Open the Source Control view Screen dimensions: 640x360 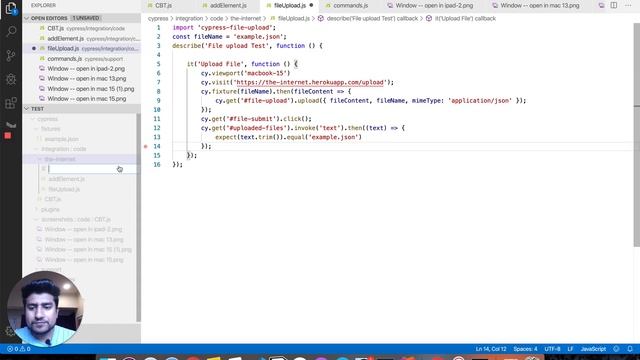pyautogui.click(x=11, y=55)
